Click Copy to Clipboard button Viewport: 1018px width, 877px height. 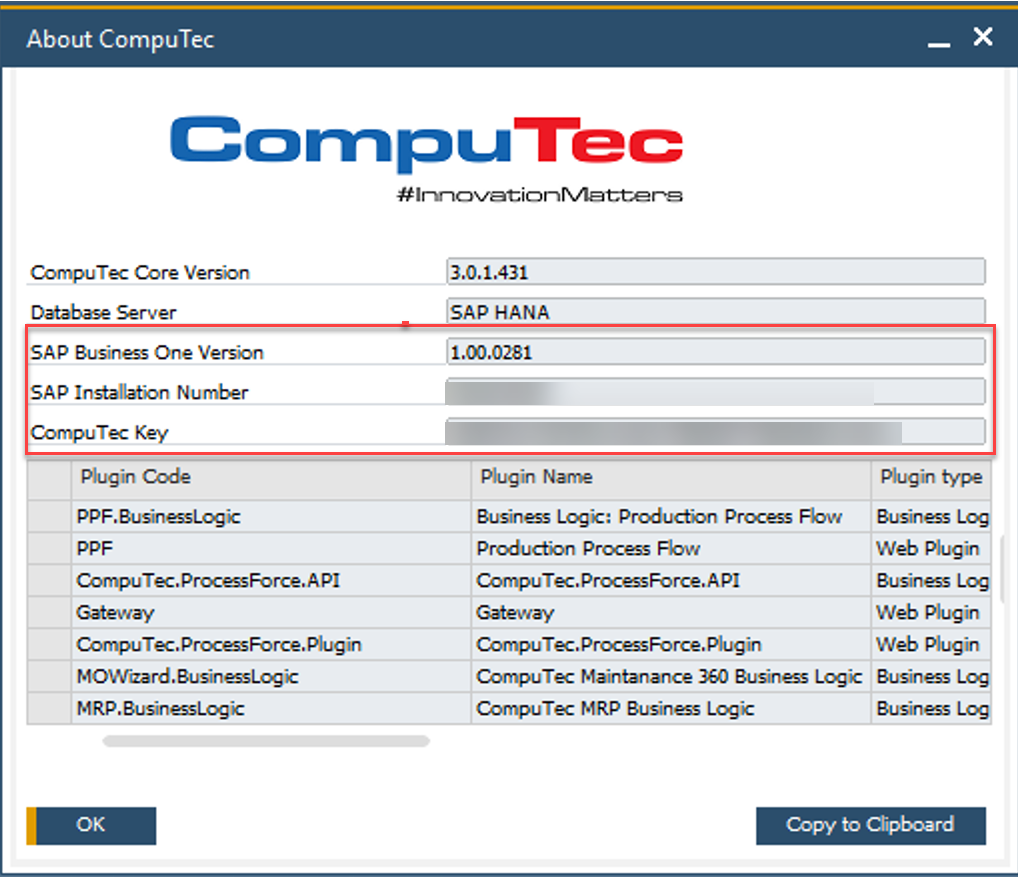[x=870, y=825]
